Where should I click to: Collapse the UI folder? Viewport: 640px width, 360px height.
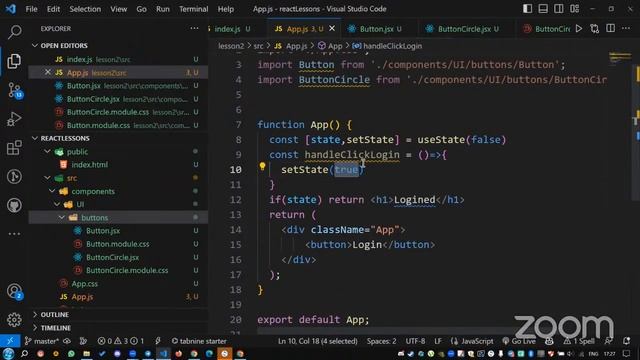[x=80, y=204]
